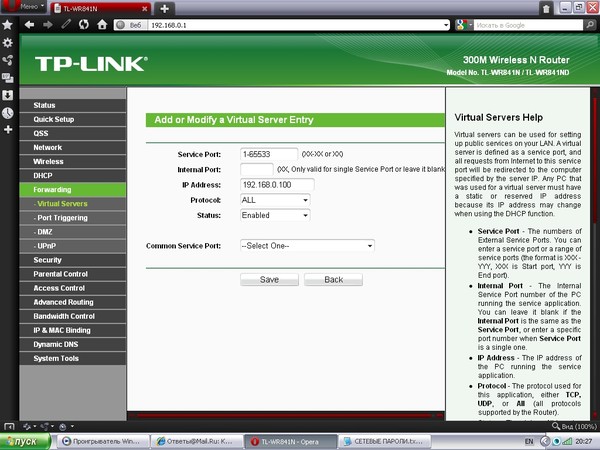Open the sidebar windows panel icon
600x450 pixels.
pos(7,78)
